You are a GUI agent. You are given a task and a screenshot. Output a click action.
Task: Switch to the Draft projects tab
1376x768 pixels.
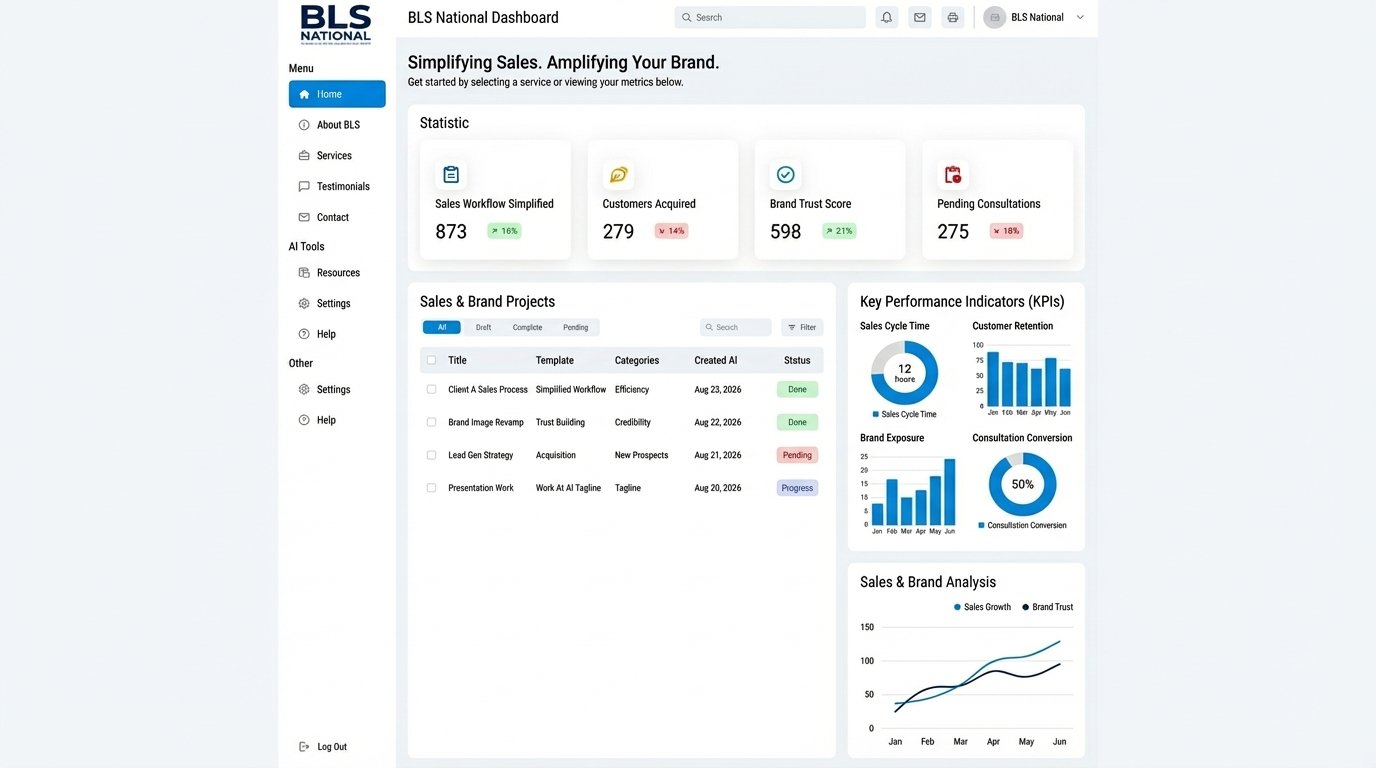tap(483, 327)
